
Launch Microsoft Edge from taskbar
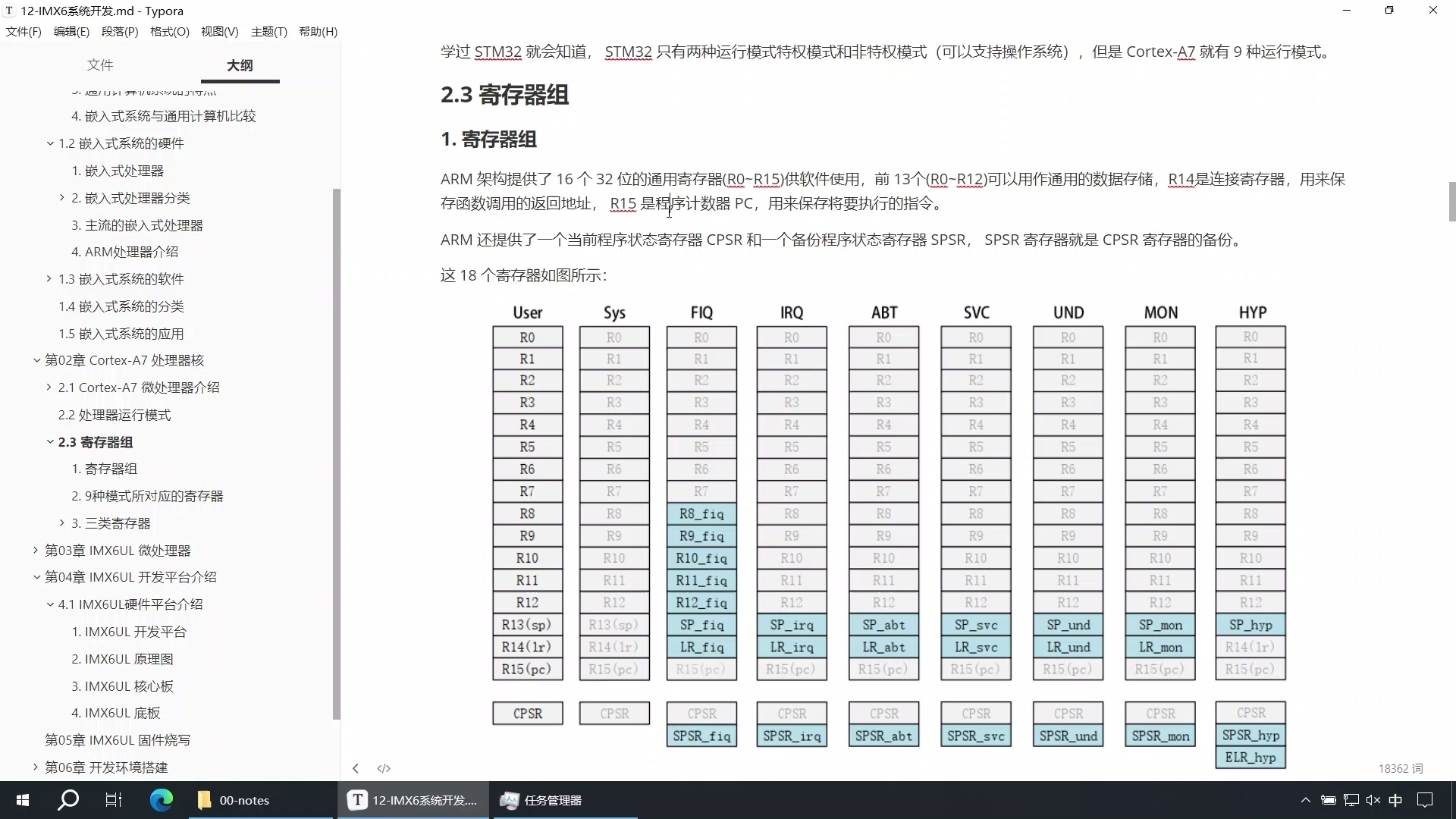click(161, 800)
